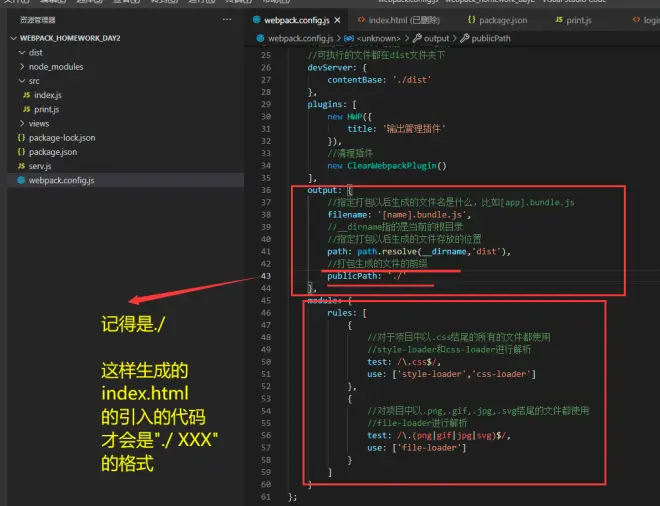Expand the views folder chevron
Screen dimensions: 660x506
click(22, 123)
